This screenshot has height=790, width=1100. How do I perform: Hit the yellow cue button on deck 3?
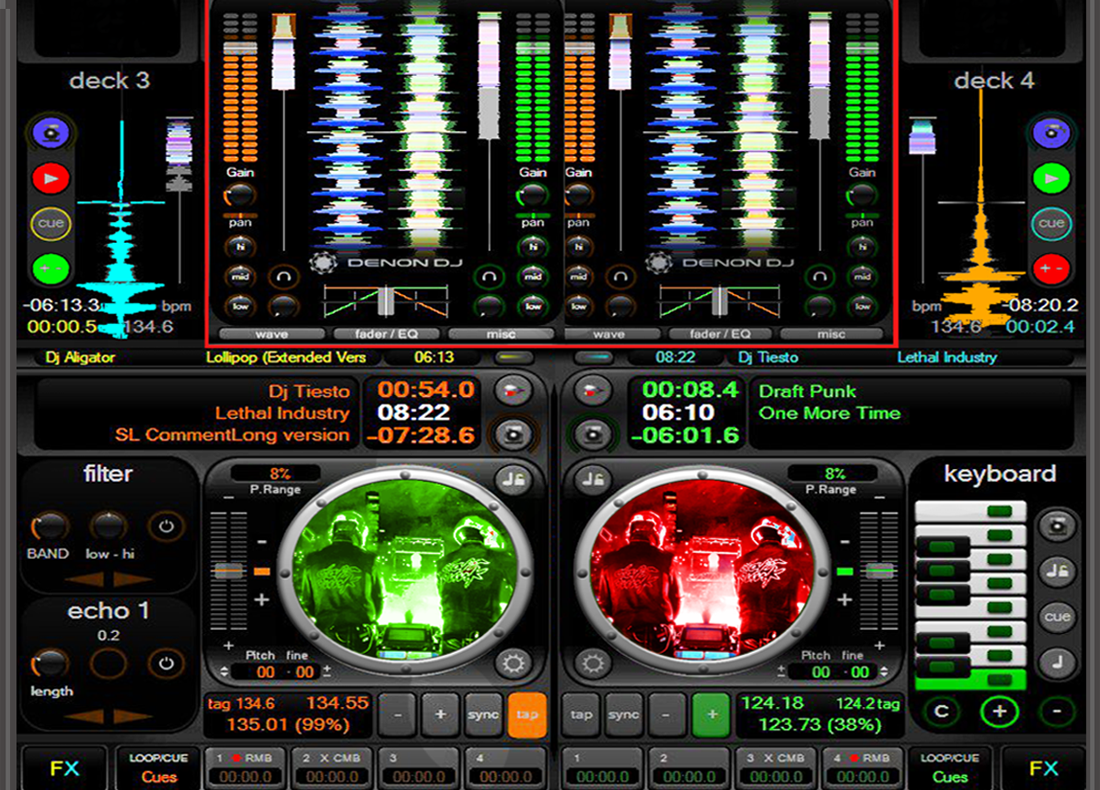(51, 224)
